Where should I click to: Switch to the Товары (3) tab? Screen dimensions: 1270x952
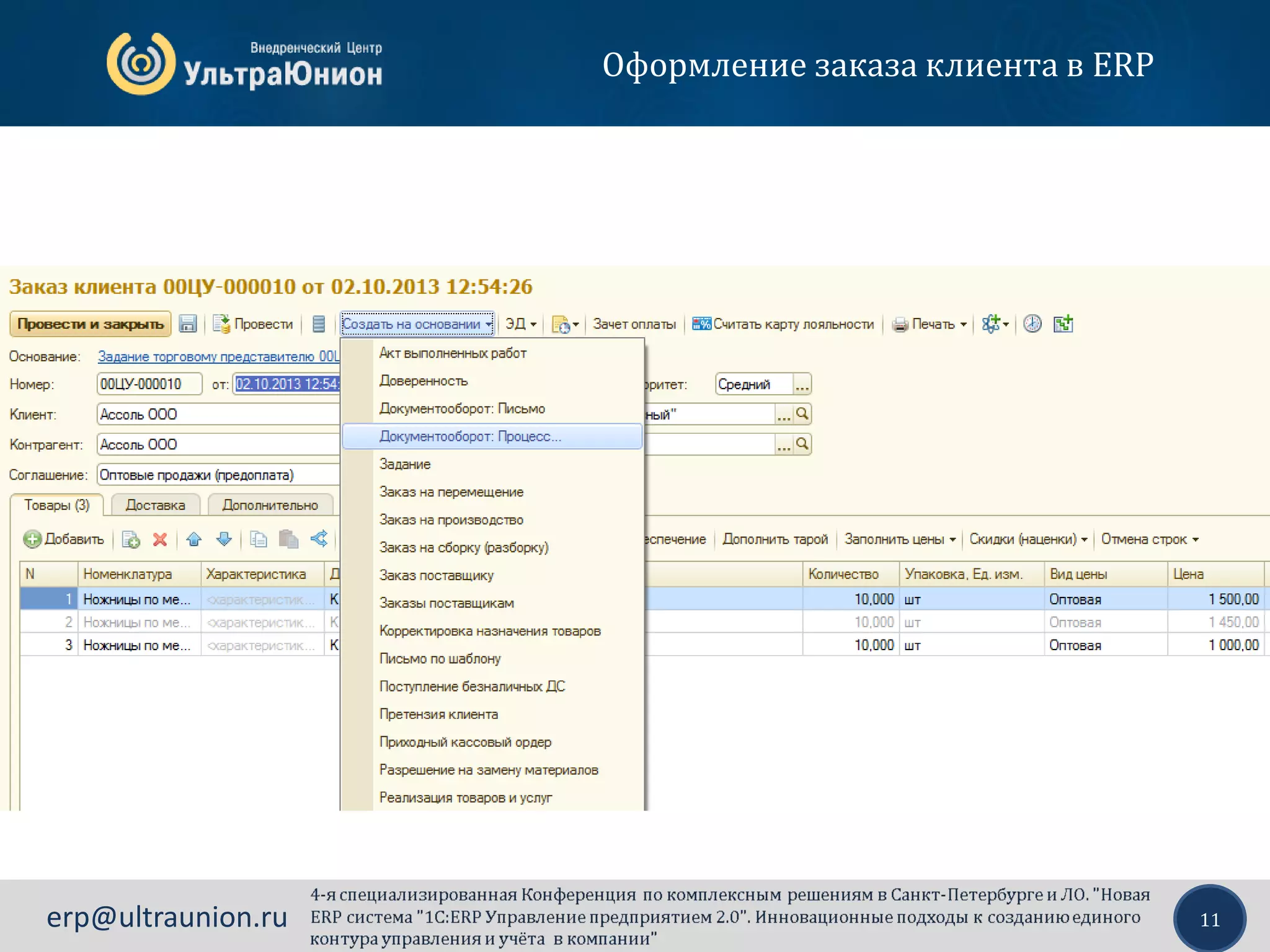pos(57,505)
